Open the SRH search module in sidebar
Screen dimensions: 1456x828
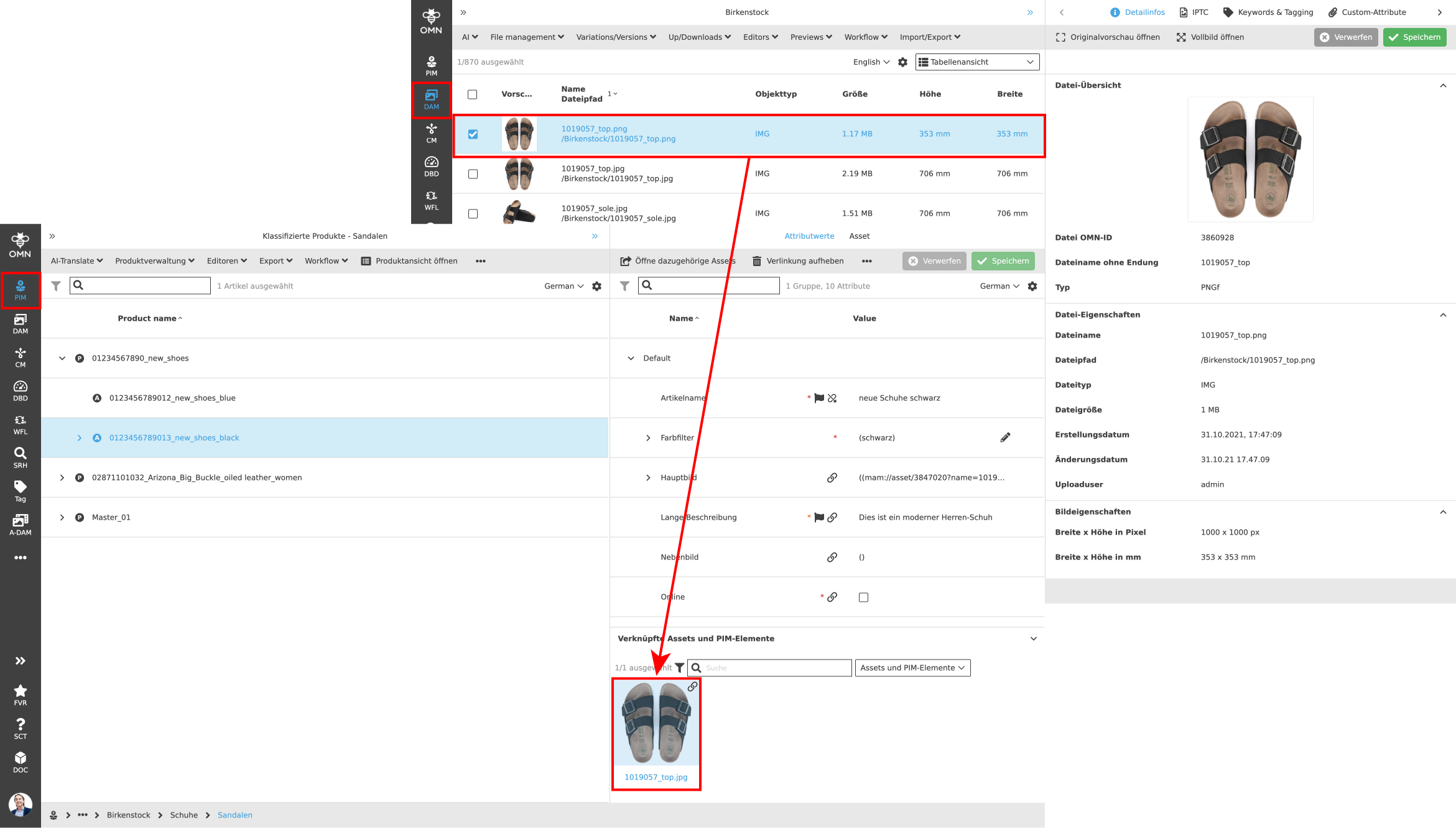tap(20, 457)
